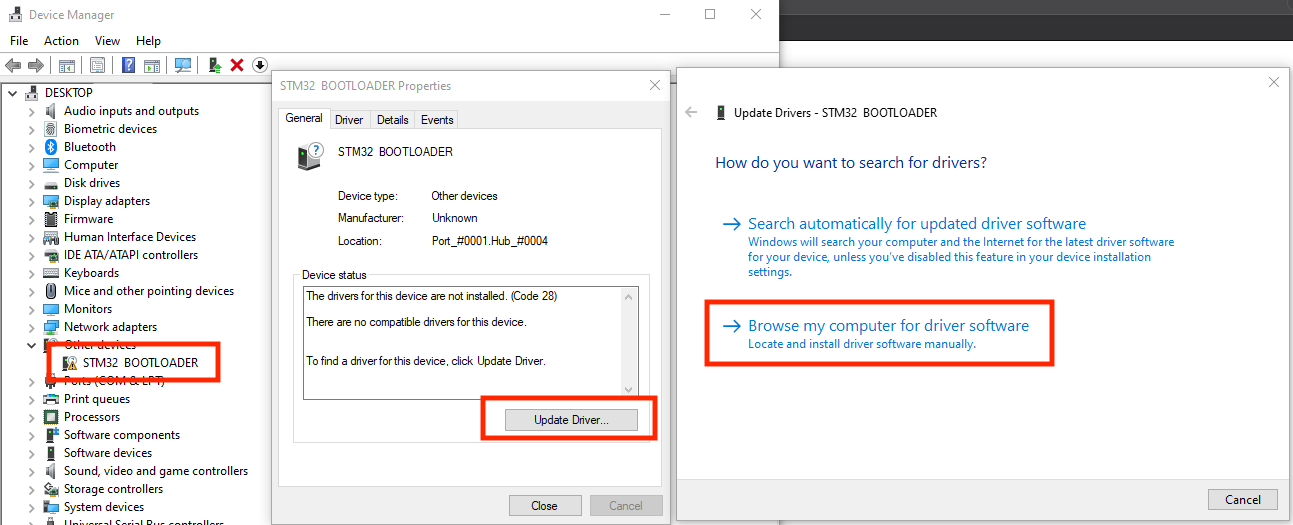Switch to the Driver tab
This screenshot has width=1293, height=525.
[x=349, y=120]
